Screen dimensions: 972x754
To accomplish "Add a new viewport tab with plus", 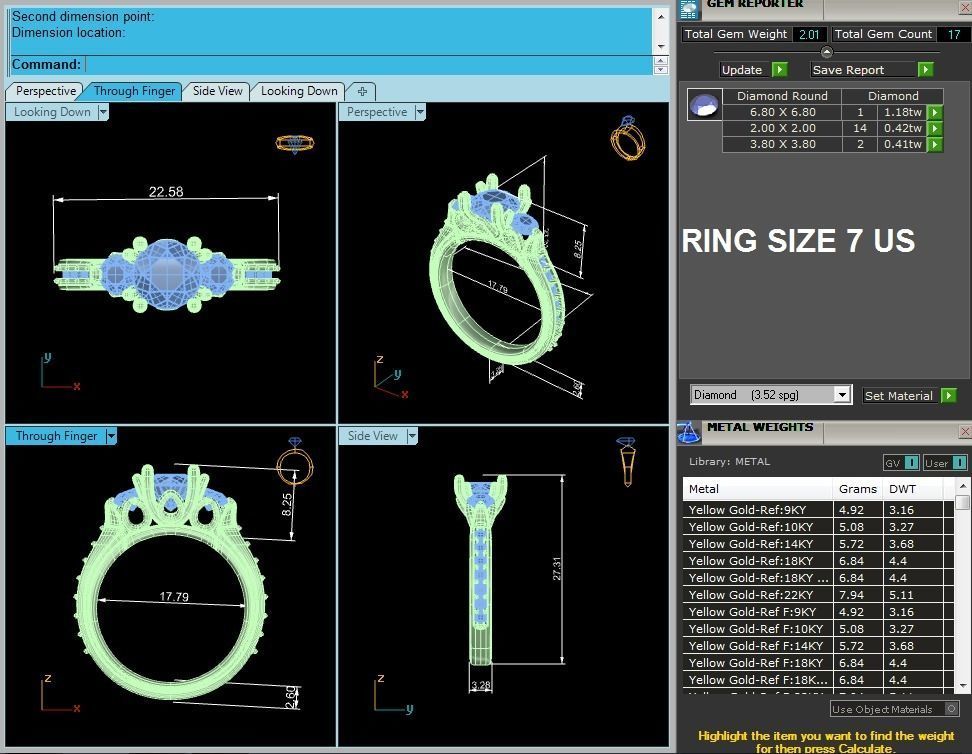I will click(x=362, y=91).
